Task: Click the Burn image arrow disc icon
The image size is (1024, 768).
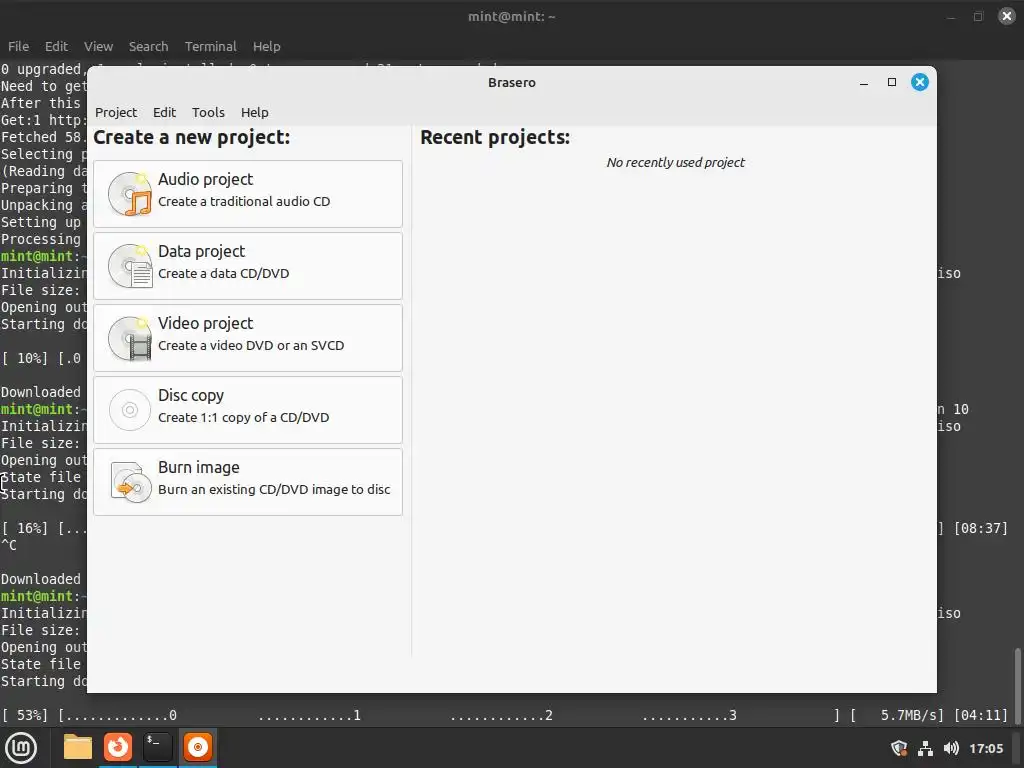Action: [x=131, y=482]
